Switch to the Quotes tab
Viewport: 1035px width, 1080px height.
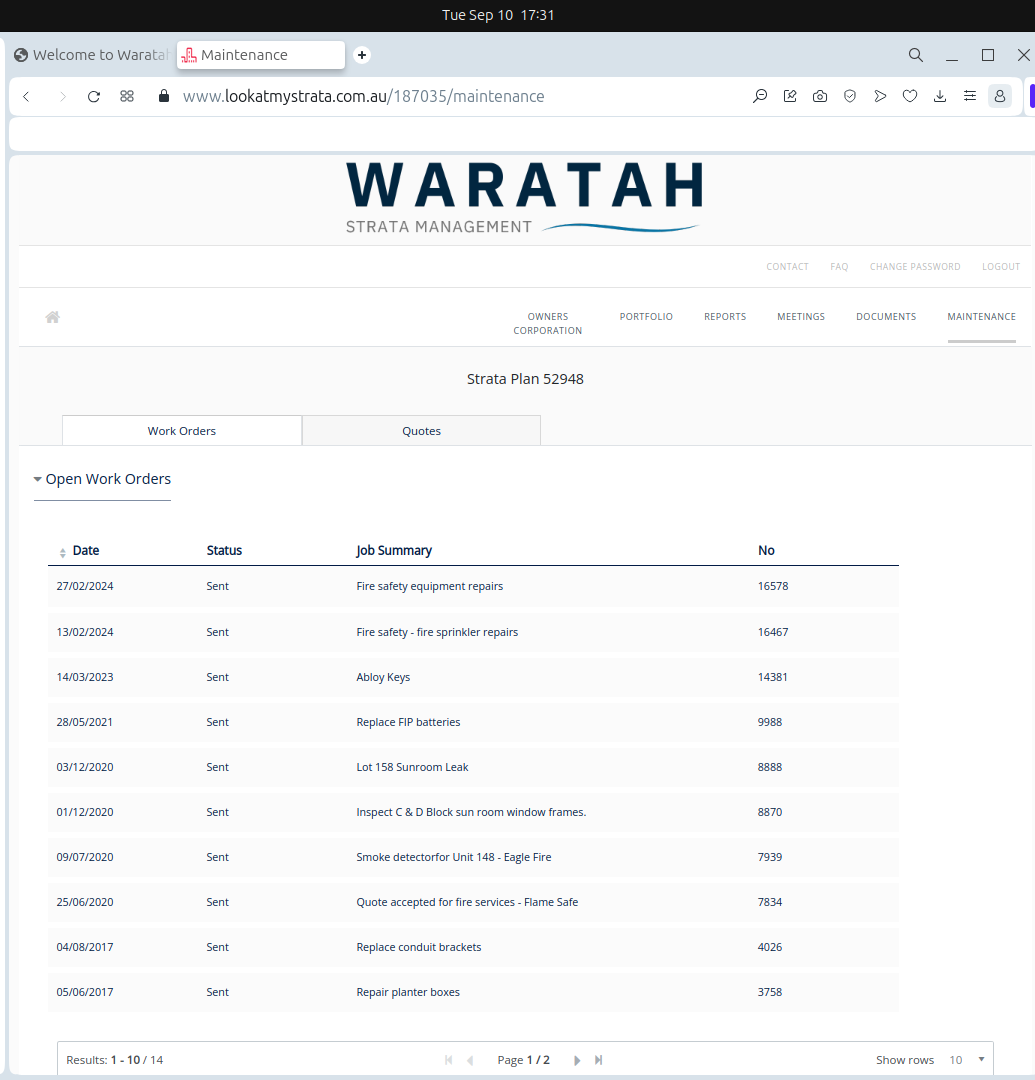coord(421,430)
